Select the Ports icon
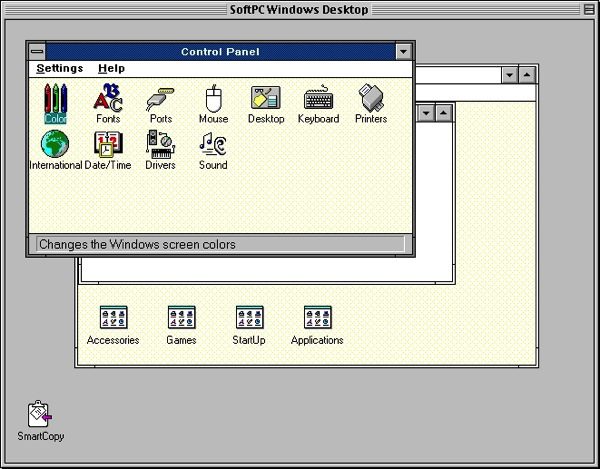 (160, 99)
